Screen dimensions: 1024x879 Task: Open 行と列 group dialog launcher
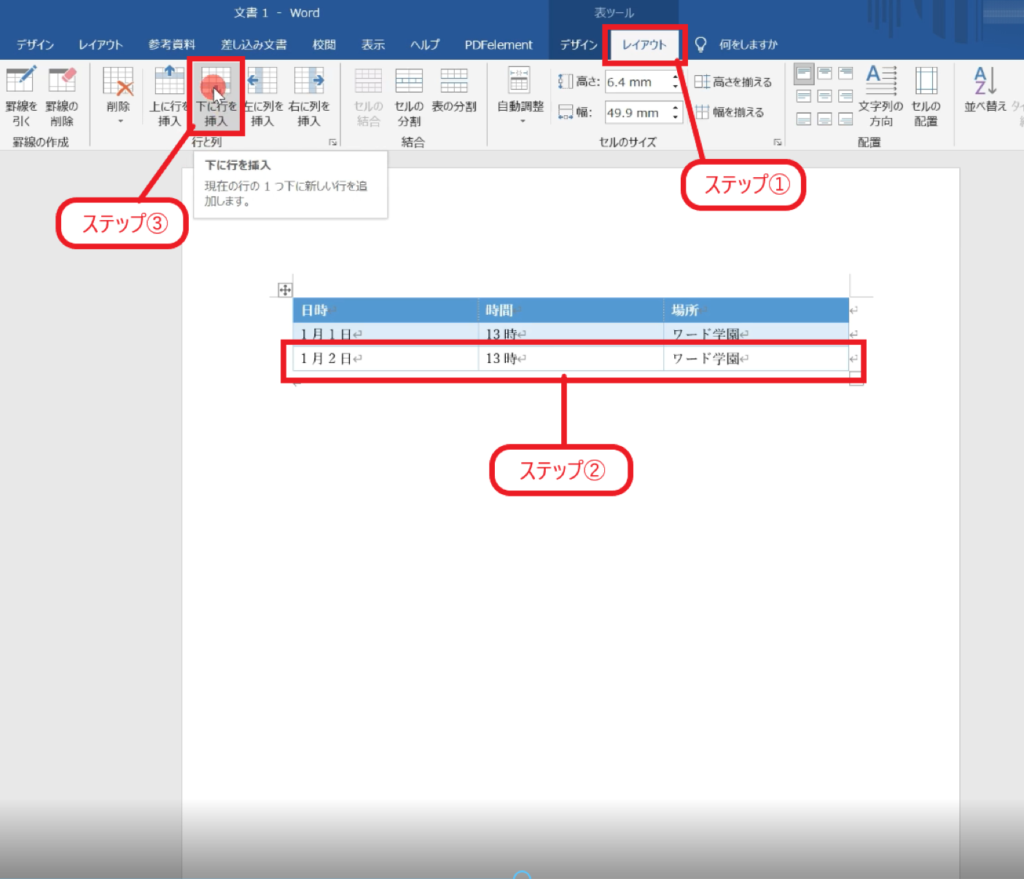click(x=331, y=143)
